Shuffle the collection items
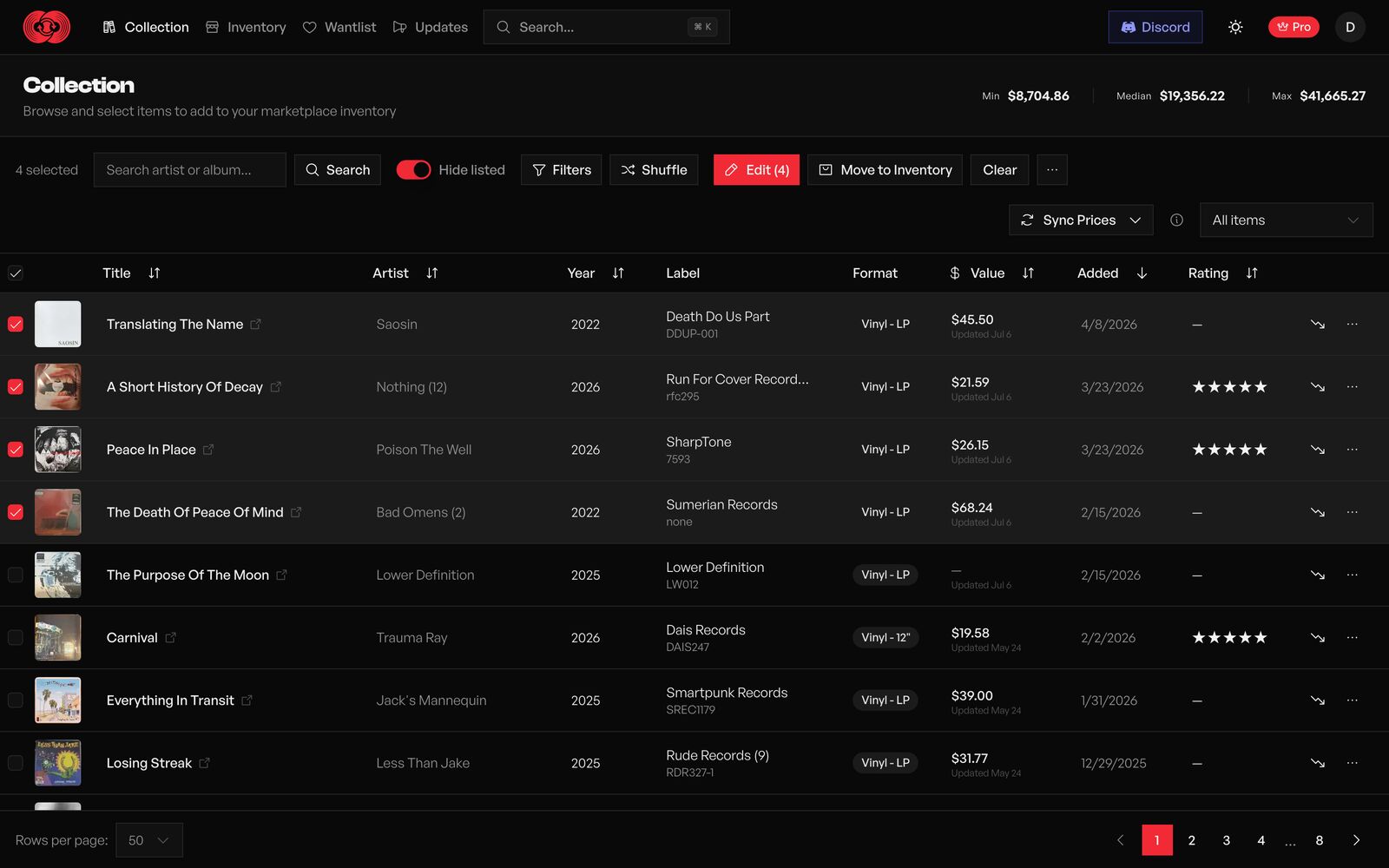The height and width of the screenshot is (868, 1389). [654, 170]
